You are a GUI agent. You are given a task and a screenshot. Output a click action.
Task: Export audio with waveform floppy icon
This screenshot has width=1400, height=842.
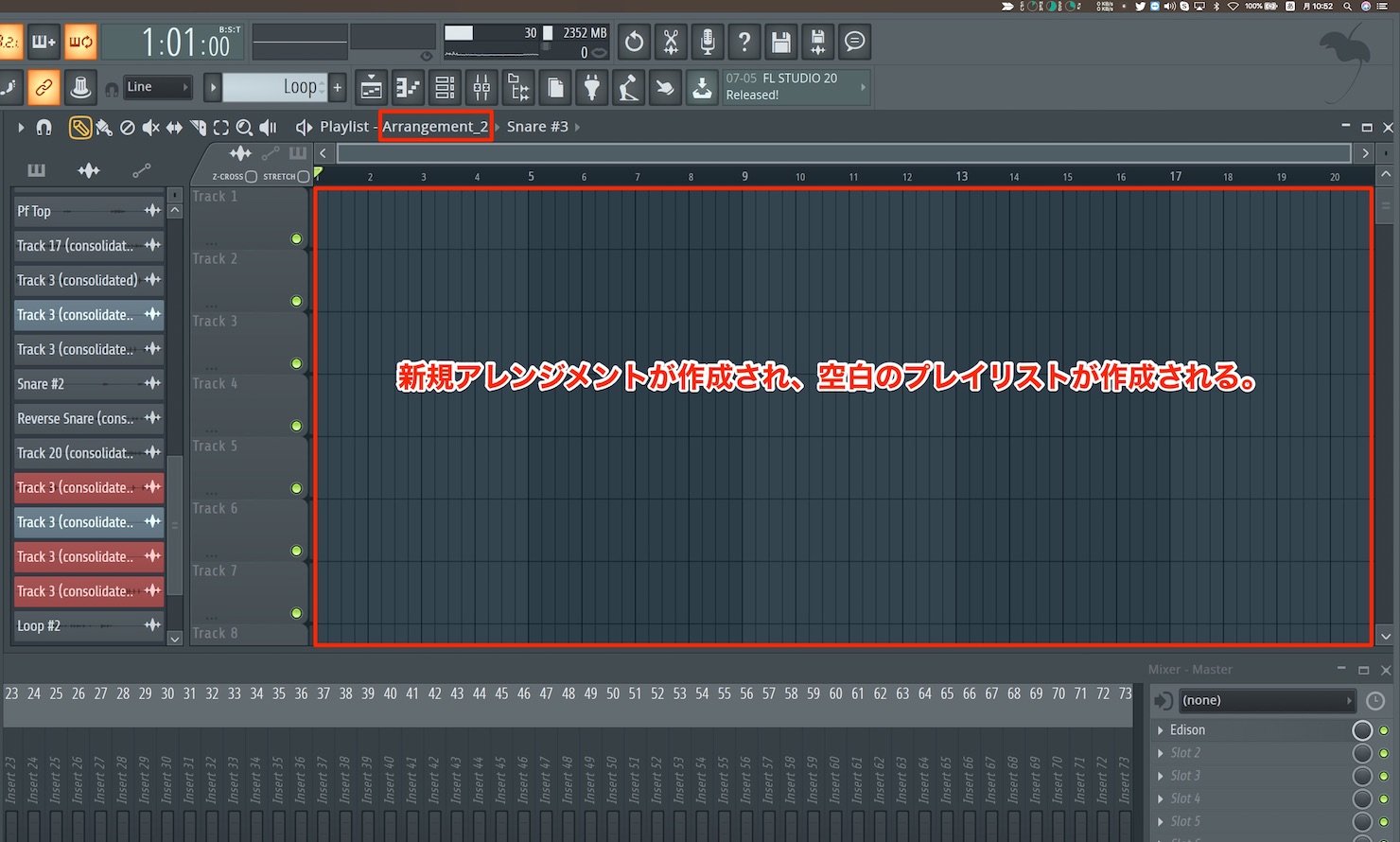(x=818, y=42)
